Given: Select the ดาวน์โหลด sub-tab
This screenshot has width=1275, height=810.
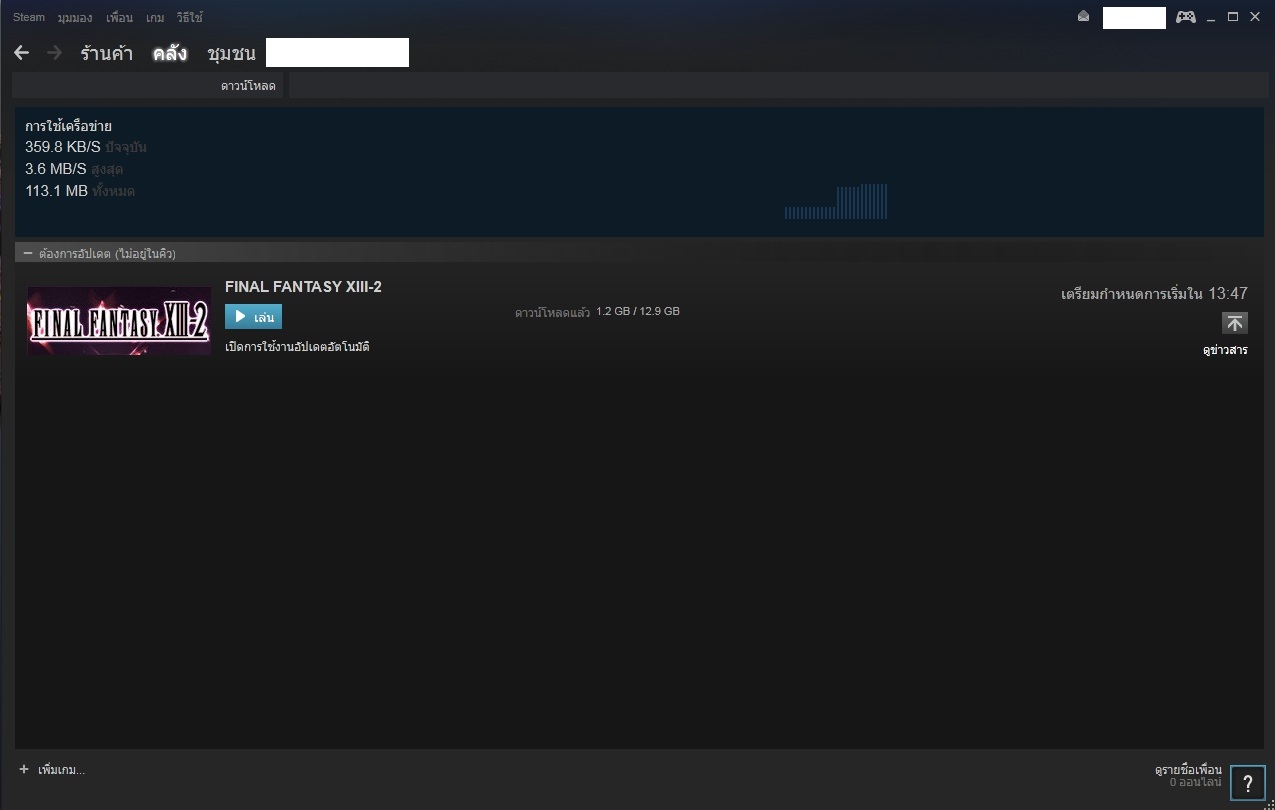Looking at the screenshot, I should point(248,86).
